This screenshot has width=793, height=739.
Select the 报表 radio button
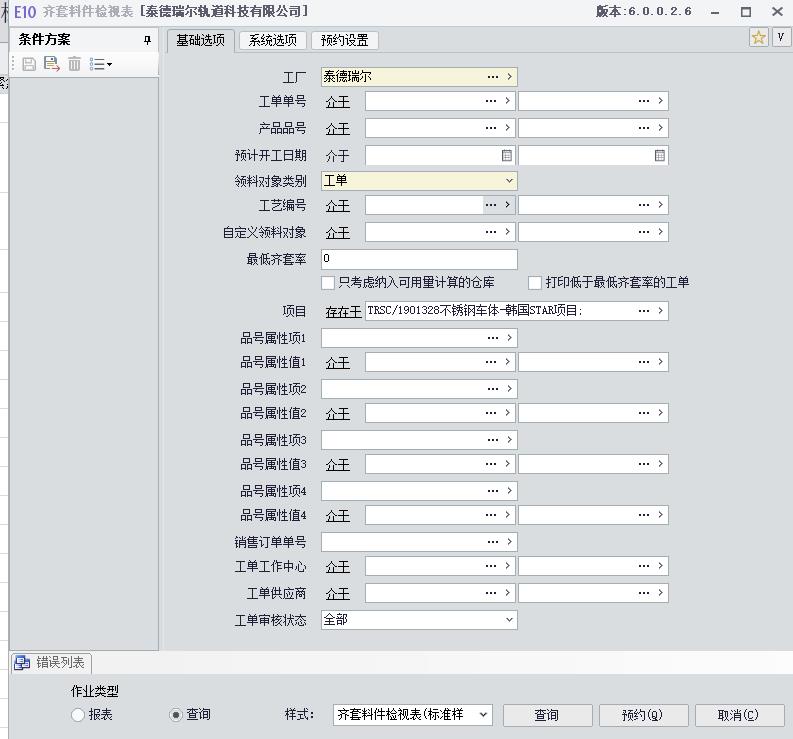click(78, 715)
